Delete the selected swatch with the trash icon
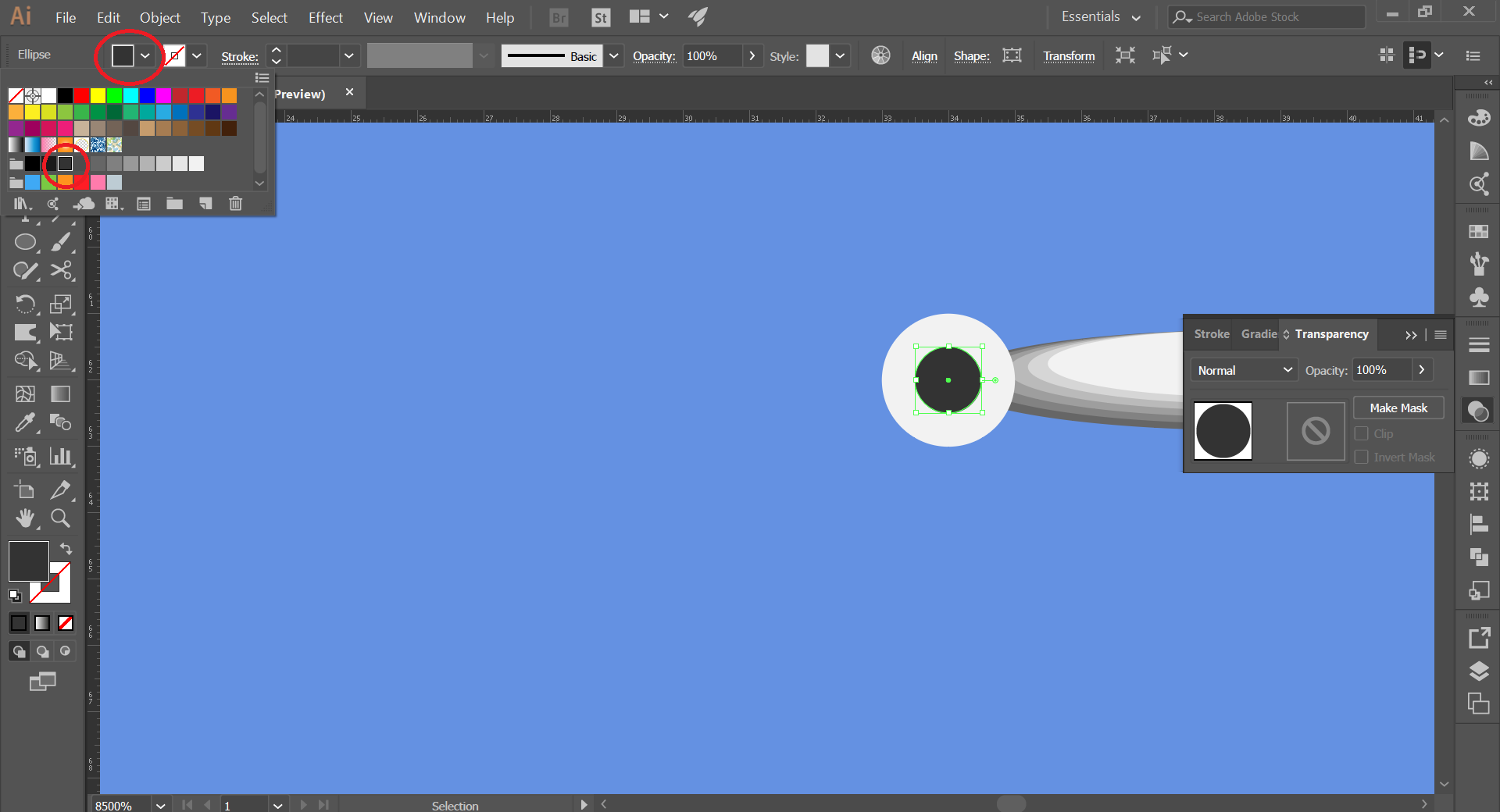The width and height of the screenshot is (1500, 812). (x=235, y=204)
